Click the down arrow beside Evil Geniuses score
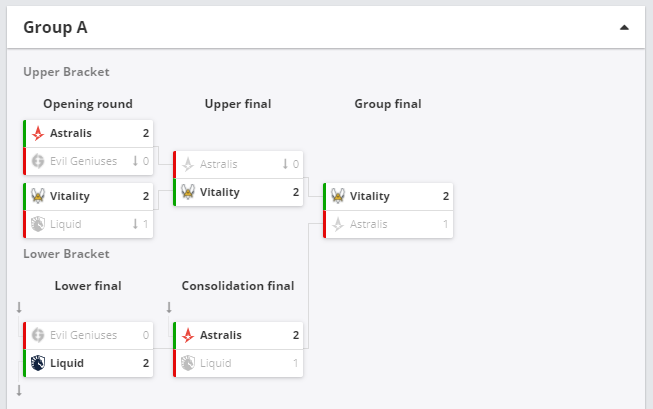 pos(135,161)
